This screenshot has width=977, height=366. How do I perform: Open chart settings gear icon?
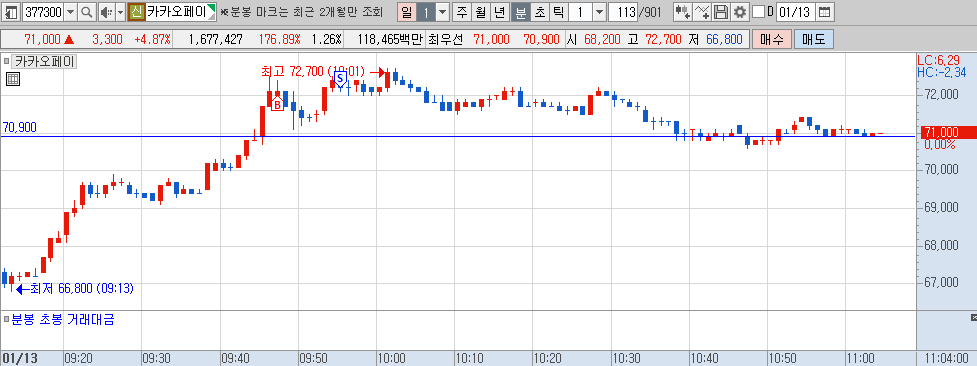[x=740, y=12]
